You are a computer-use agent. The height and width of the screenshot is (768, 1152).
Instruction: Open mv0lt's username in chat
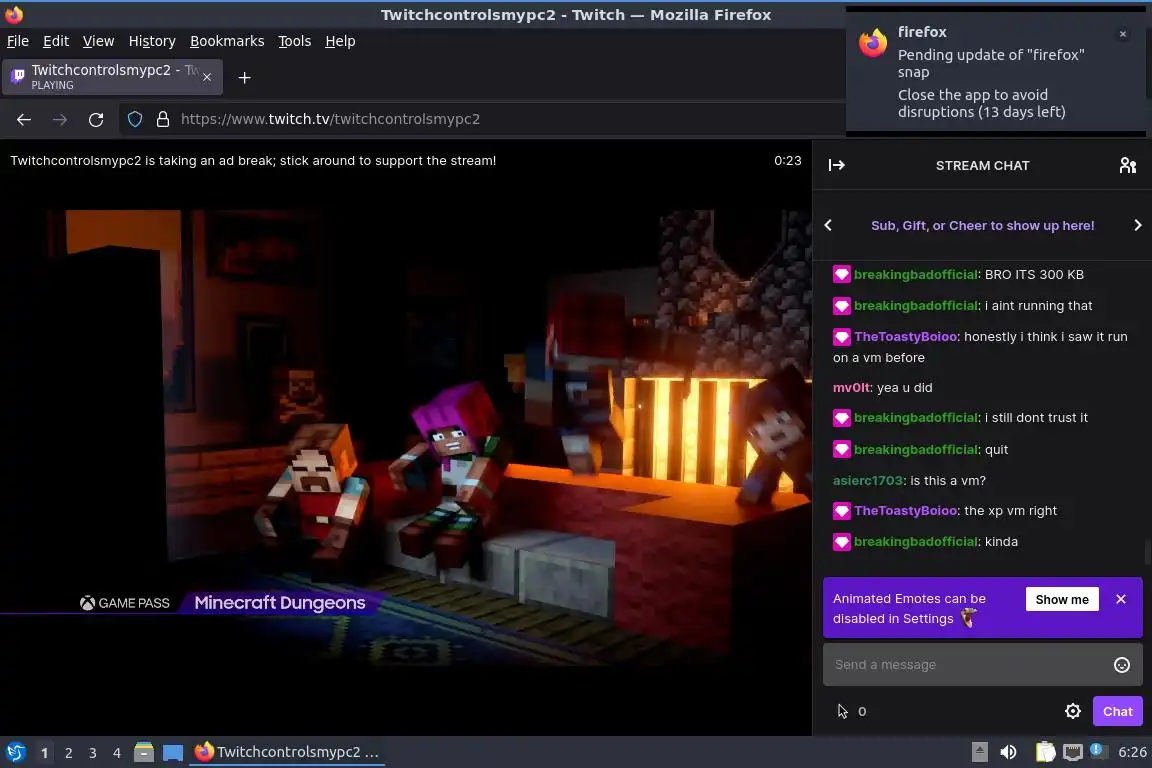point(851,387)
